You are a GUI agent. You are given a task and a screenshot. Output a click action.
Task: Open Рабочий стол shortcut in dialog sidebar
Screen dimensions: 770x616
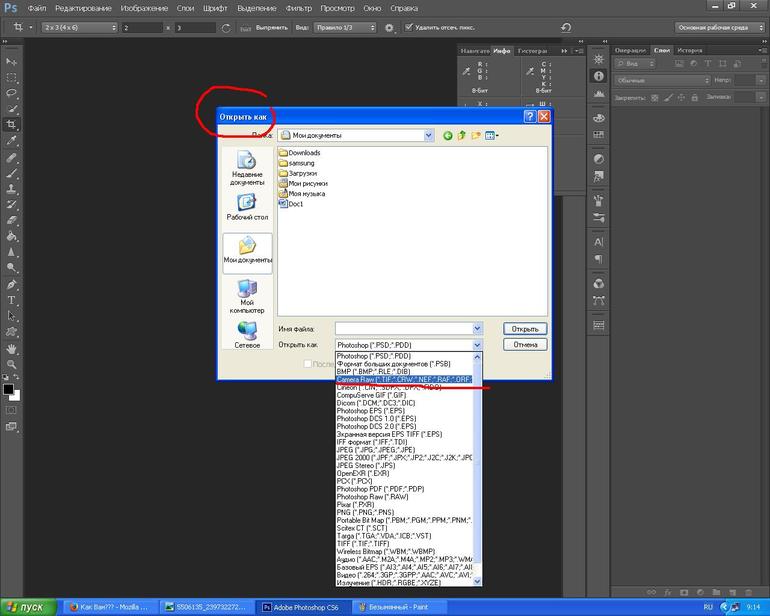tap(247, 207)
